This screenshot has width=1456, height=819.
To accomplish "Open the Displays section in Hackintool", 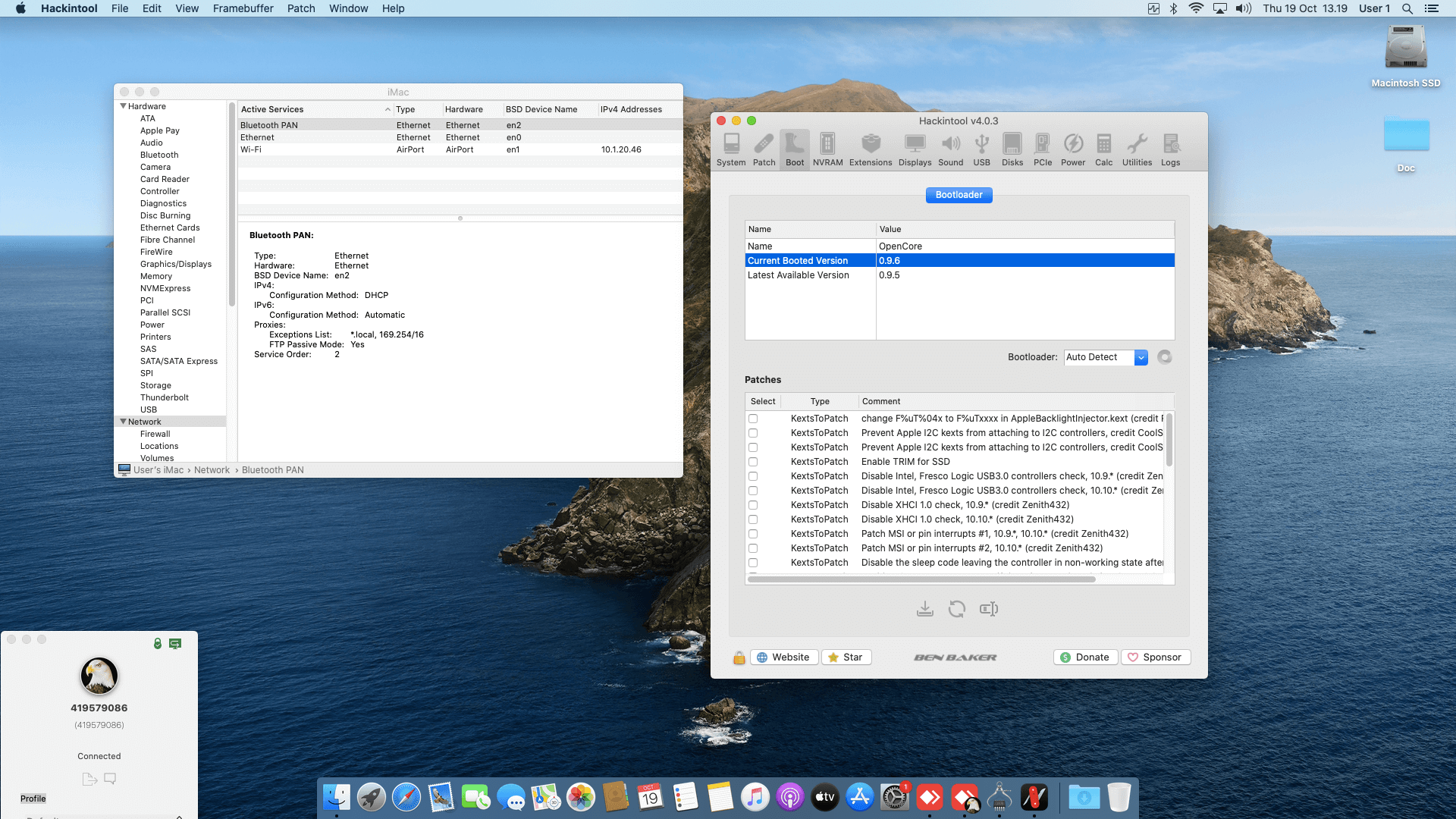I will tap(915, 149).
